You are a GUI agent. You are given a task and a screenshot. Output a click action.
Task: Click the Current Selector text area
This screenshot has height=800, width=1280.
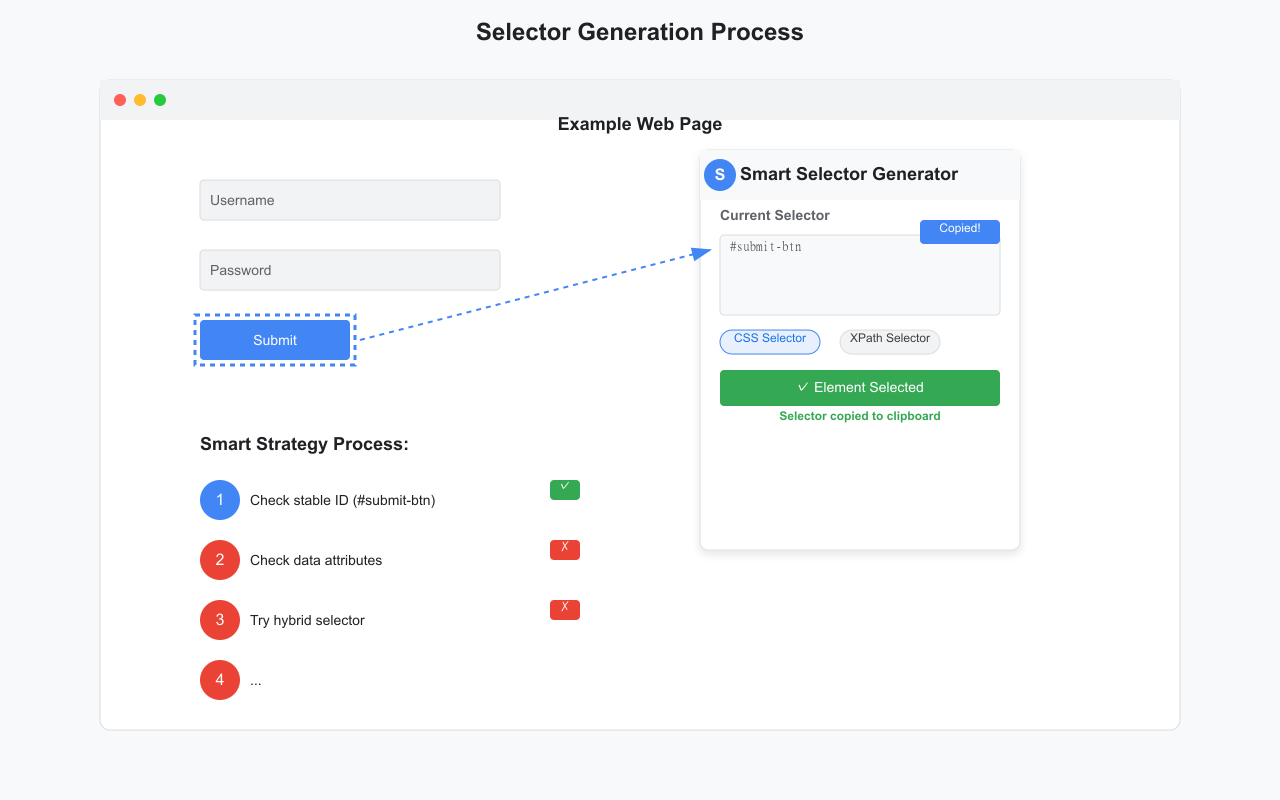[860, 275]
